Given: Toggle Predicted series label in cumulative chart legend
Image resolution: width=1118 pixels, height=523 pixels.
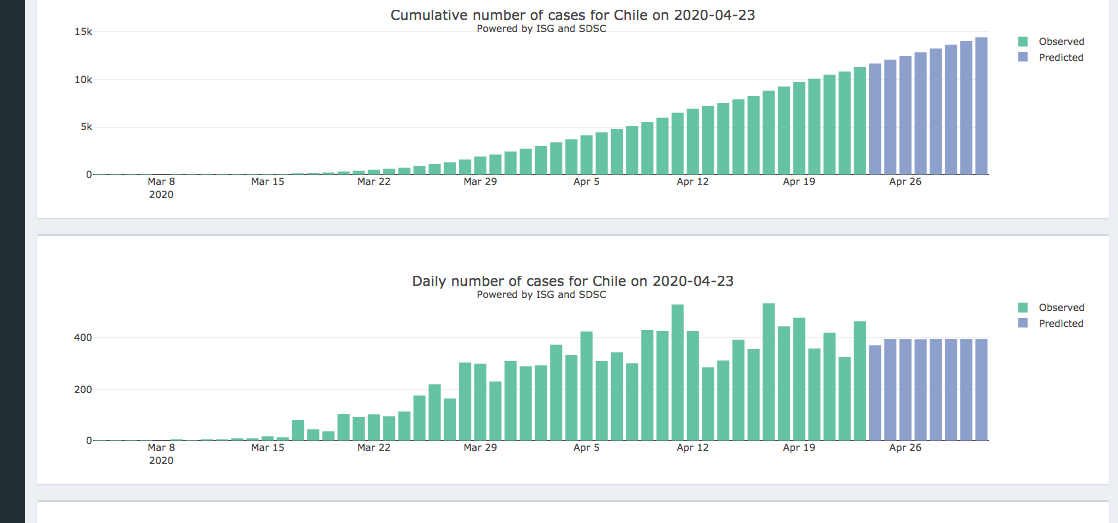Looking at the screenshot, I should click(x=1060, y=58).
